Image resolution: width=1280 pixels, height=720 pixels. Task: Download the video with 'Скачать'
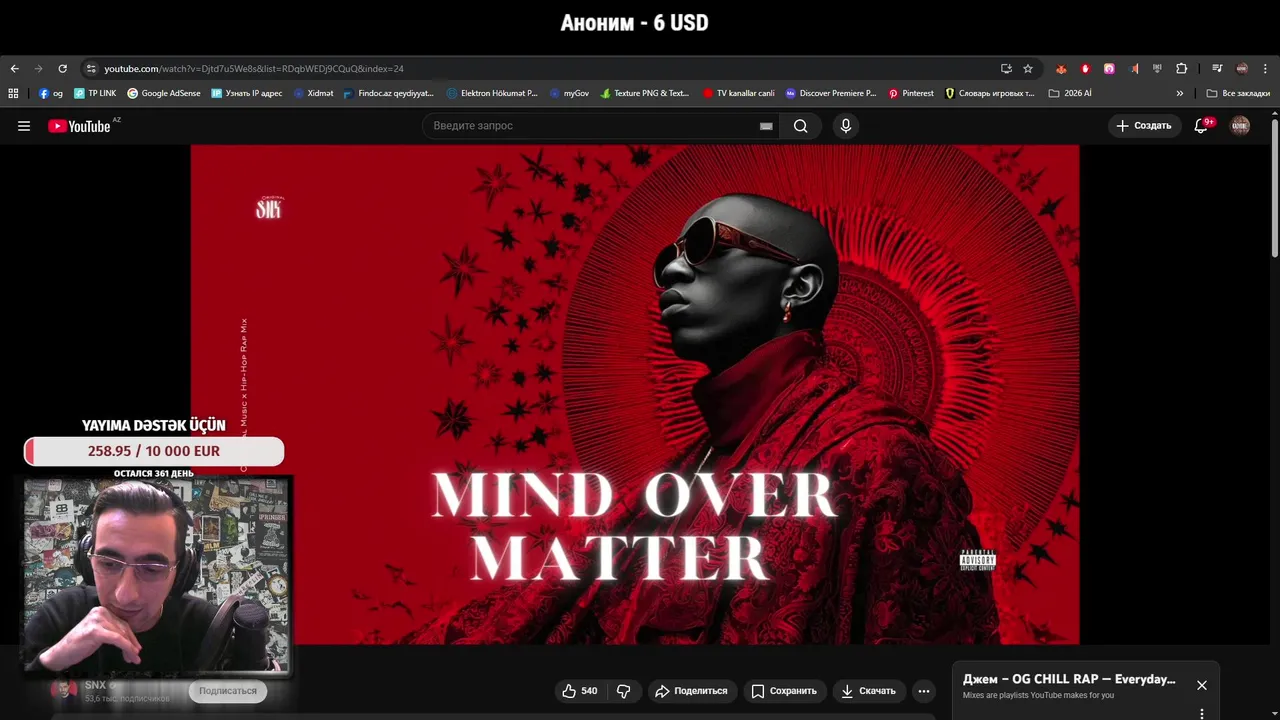point(869,691)
